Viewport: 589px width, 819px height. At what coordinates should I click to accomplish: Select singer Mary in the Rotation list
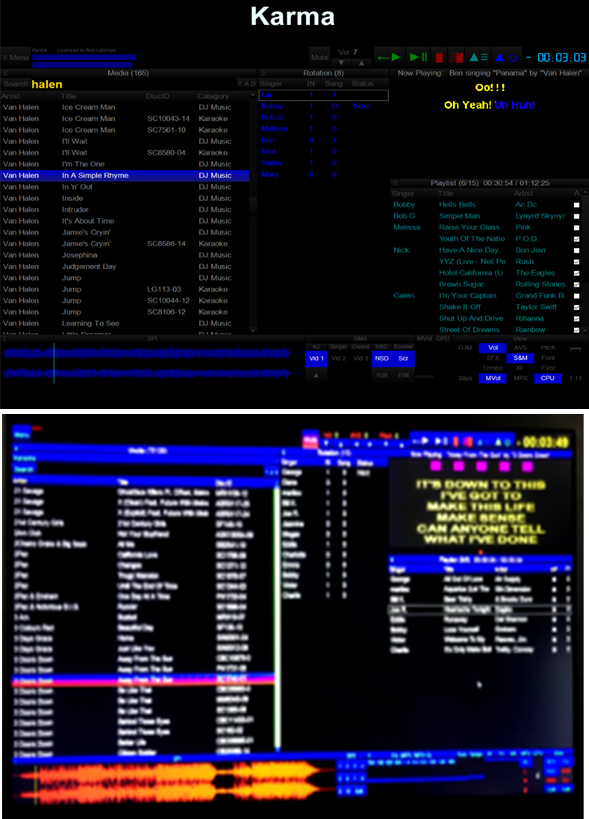pos(324,174)
